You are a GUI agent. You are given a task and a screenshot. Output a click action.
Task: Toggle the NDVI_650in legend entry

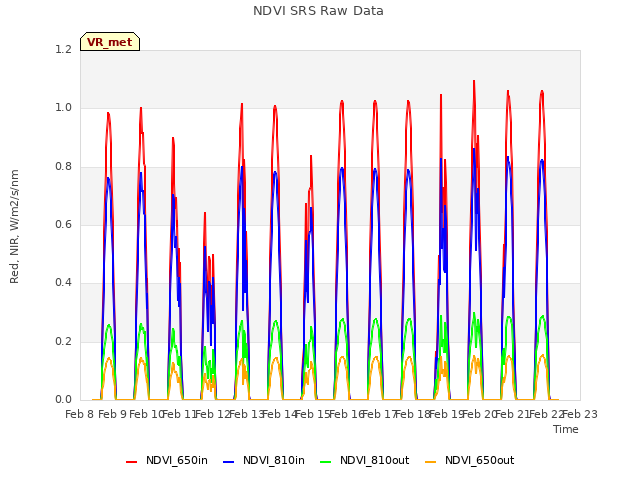[167, 461]
